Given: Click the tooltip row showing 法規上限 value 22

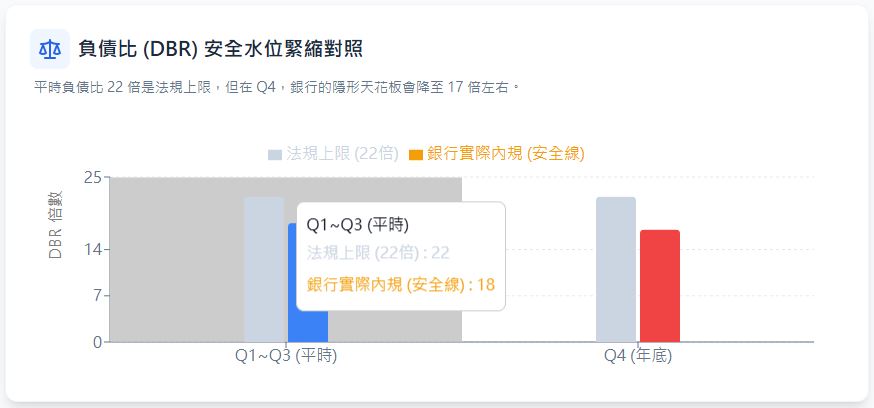Looking at the screenshot, I should (x=378, y=252).
